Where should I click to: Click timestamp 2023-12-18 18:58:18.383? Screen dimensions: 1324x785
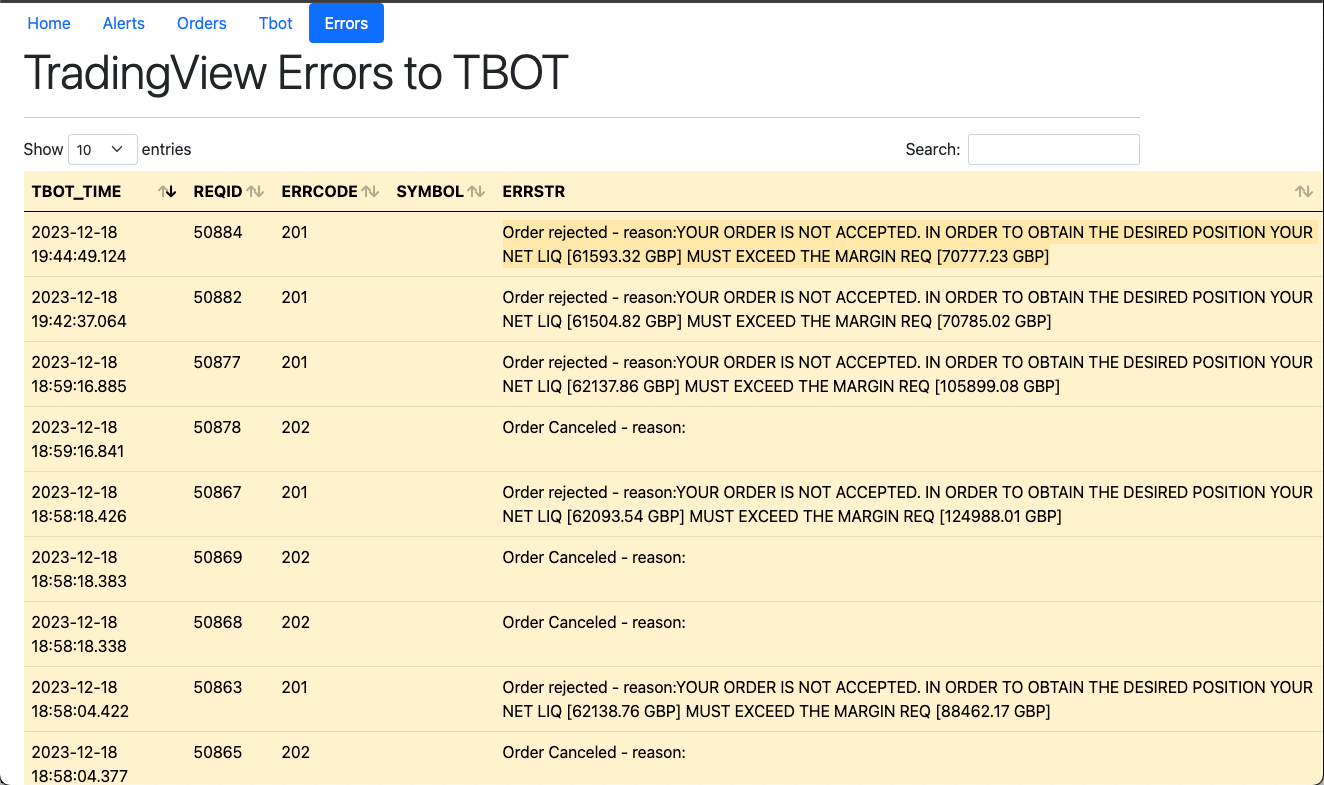[x=79, y=569]
